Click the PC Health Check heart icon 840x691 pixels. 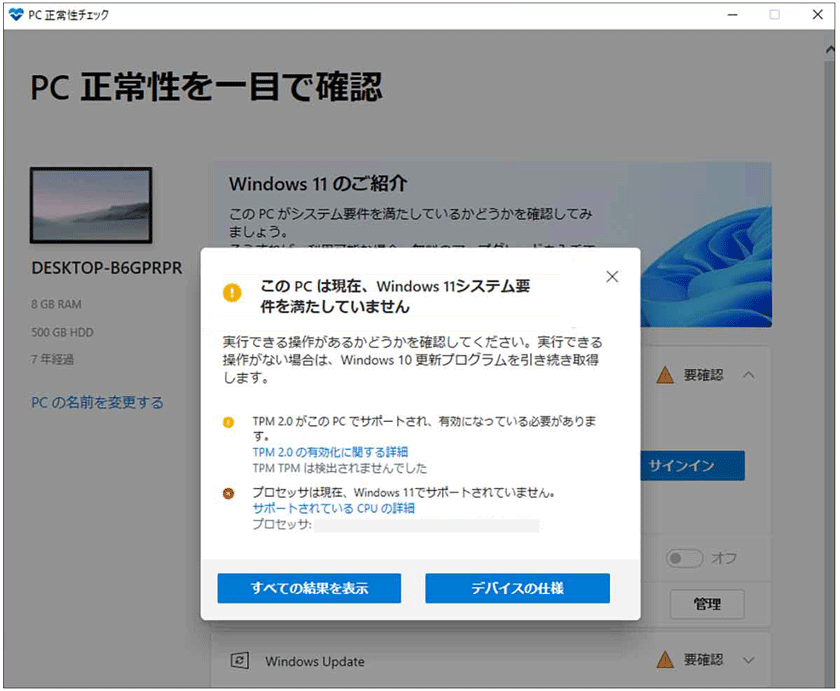16,14
